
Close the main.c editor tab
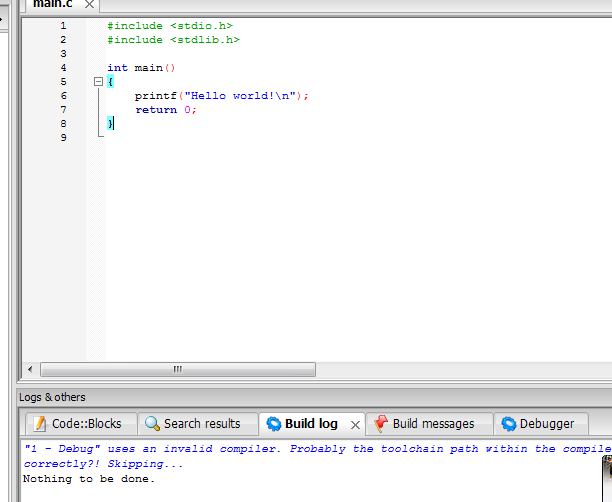click(89, 5)
